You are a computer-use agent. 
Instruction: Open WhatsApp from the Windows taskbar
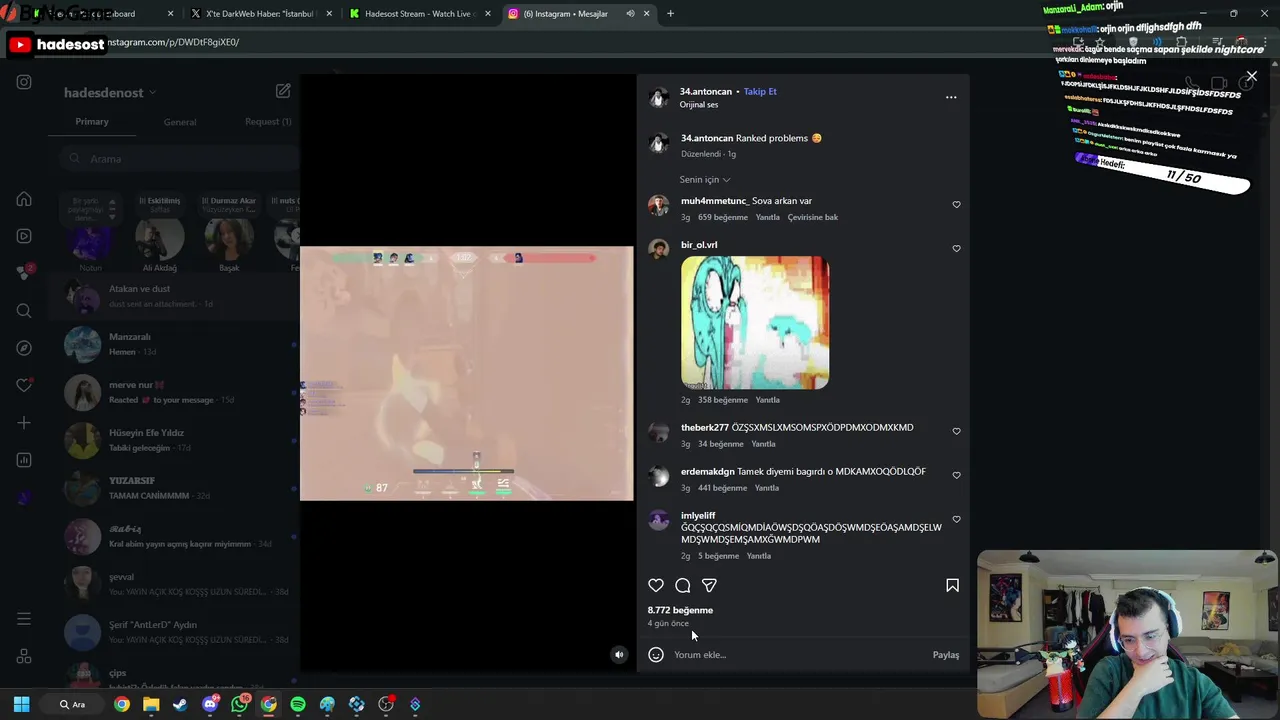[x=240, y=704]
